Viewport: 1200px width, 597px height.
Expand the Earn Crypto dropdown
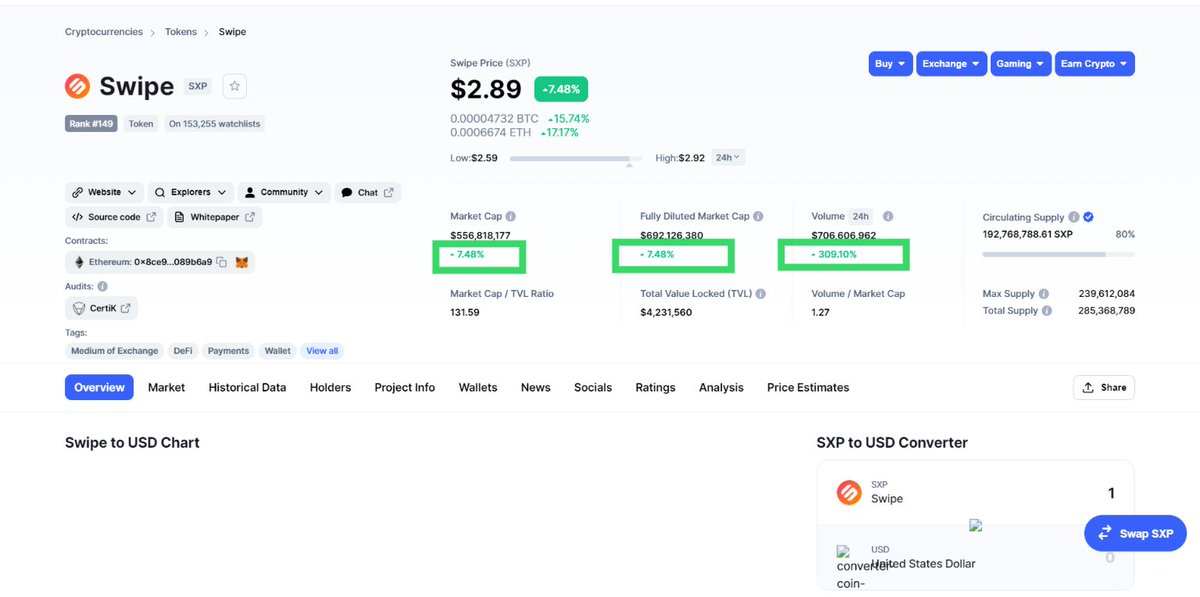coord(1094,64)
